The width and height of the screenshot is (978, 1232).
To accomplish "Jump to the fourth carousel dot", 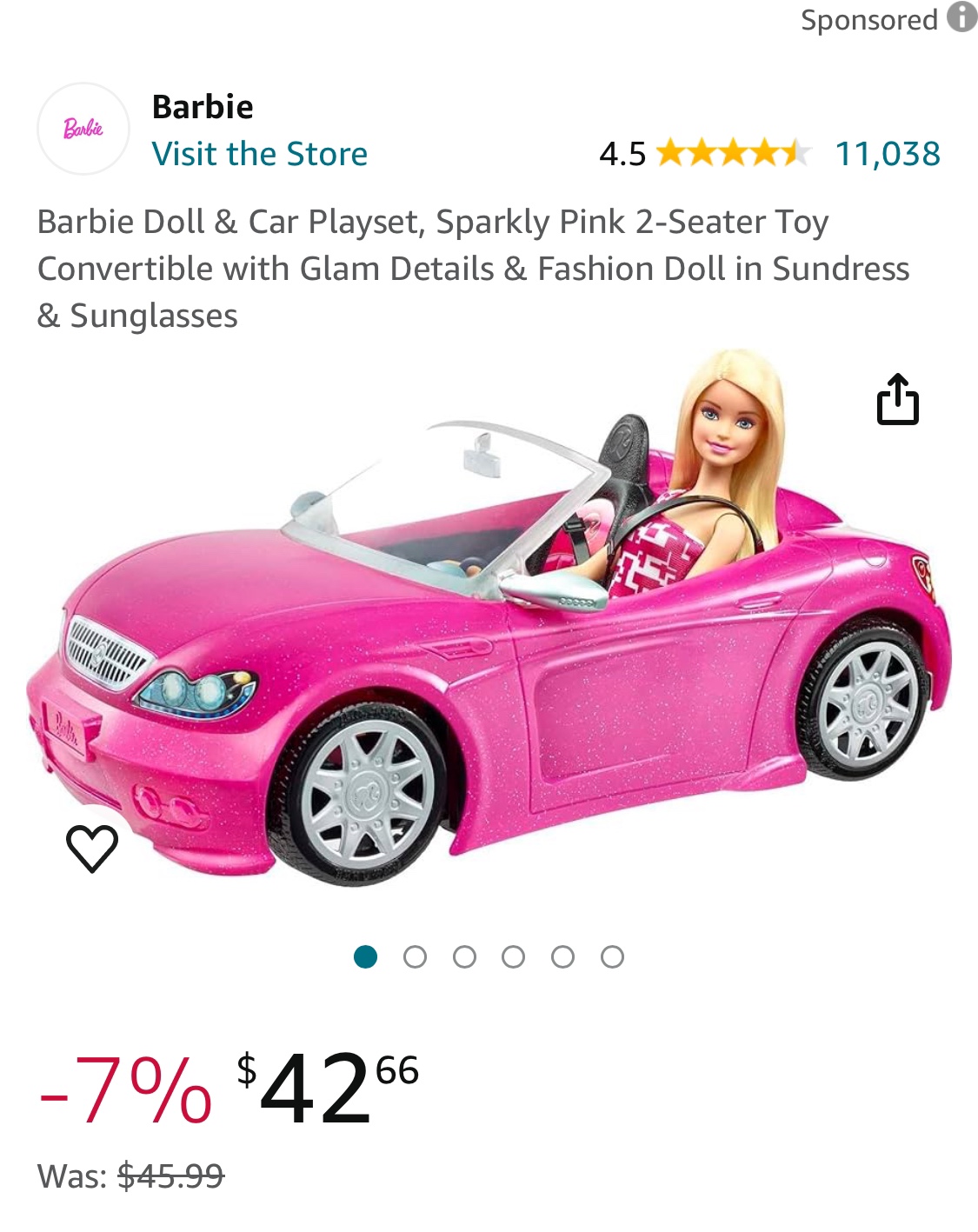I will point(514,957).
